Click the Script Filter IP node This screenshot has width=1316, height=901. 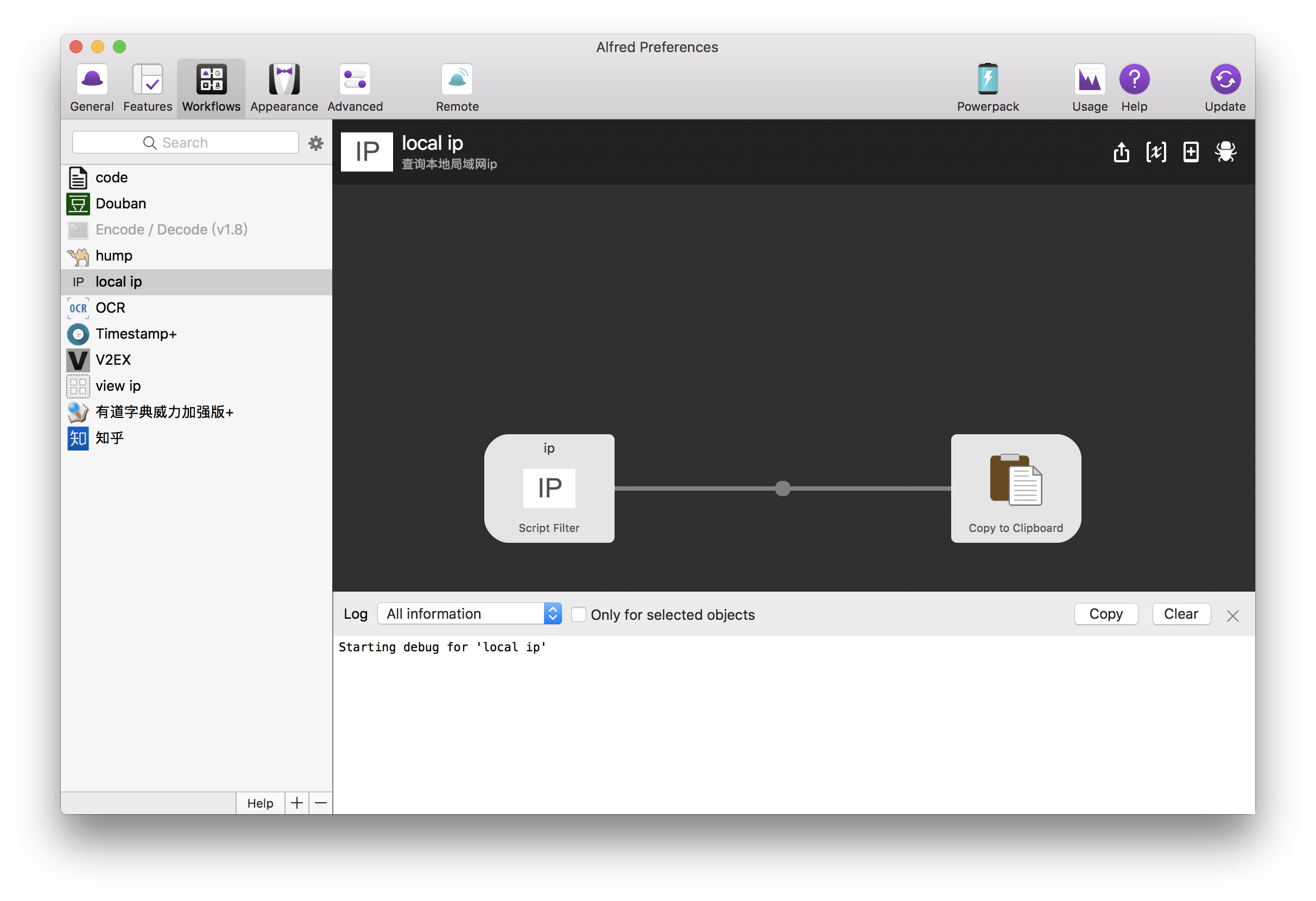click(549, 488)
